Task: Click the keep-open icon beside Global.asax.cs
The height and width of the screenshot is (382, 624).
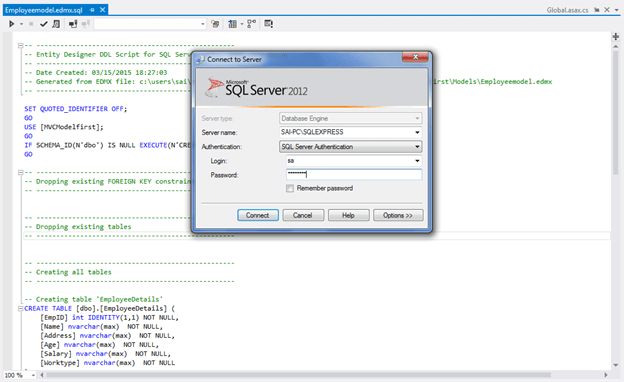Action: [x=597, y=10]
